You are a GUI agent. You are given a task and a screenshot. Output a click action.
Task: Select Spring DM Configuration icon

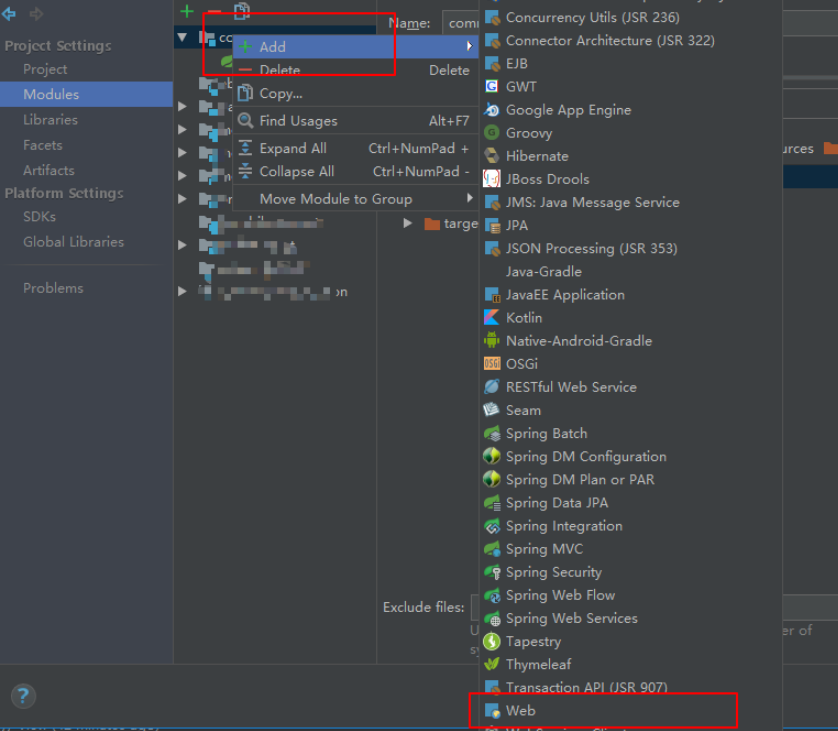pyautogui.click(x=492, y=456)
